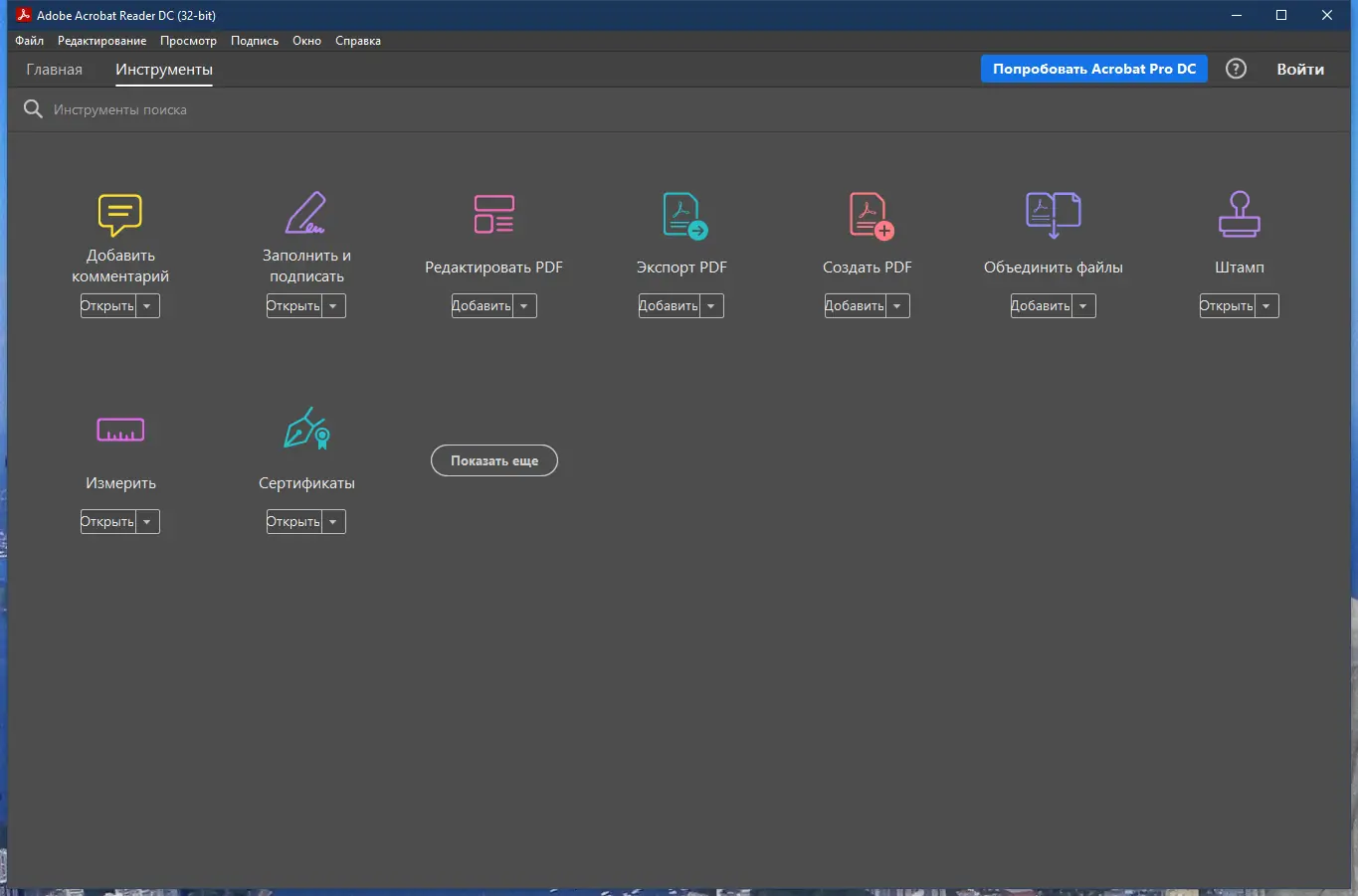This screenshot has width=1358, height=896.
Task: Open the Создать PDF icon
Action: tap(867, 214)
